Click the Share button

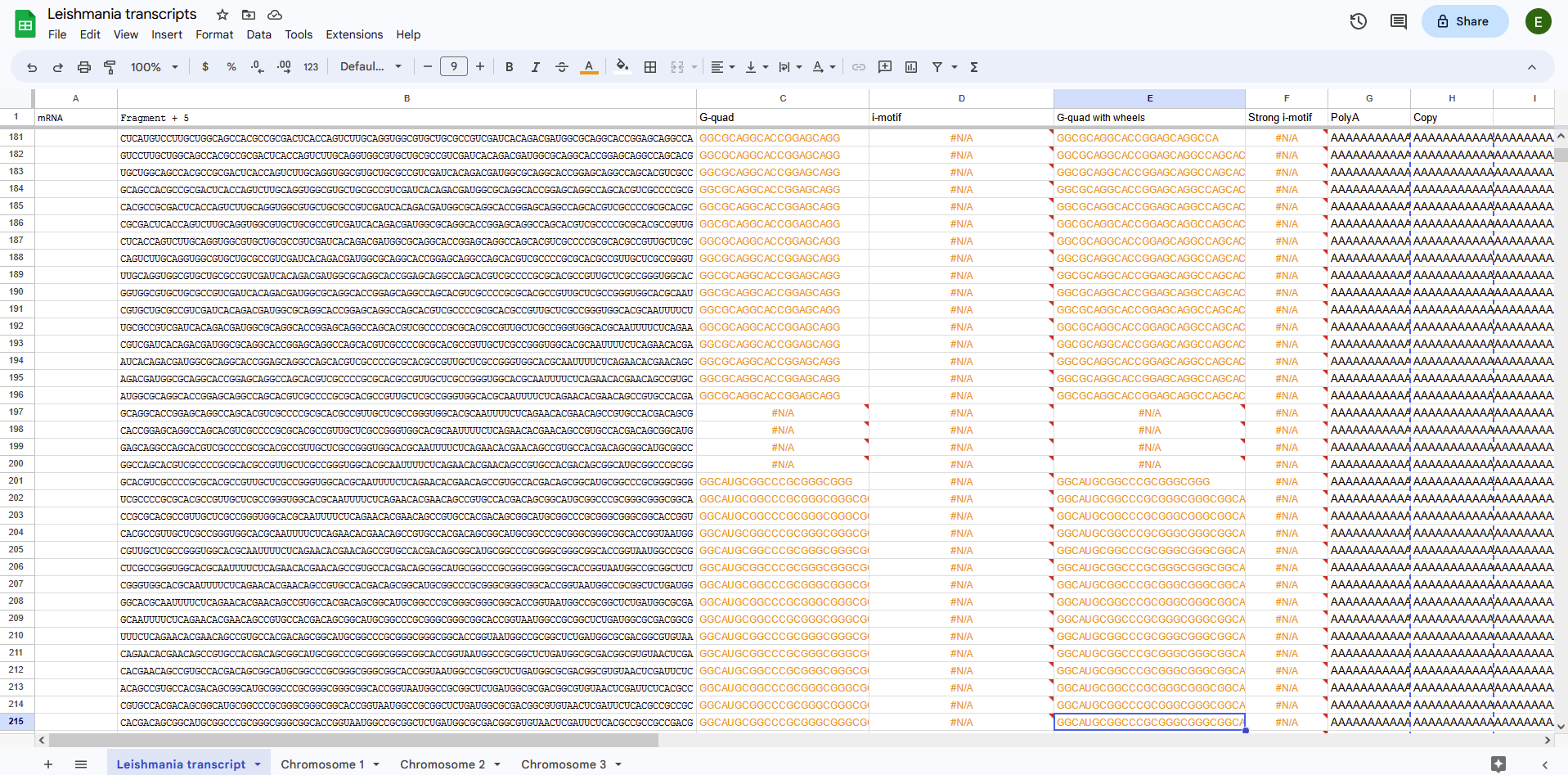[x=1464, y=21]
